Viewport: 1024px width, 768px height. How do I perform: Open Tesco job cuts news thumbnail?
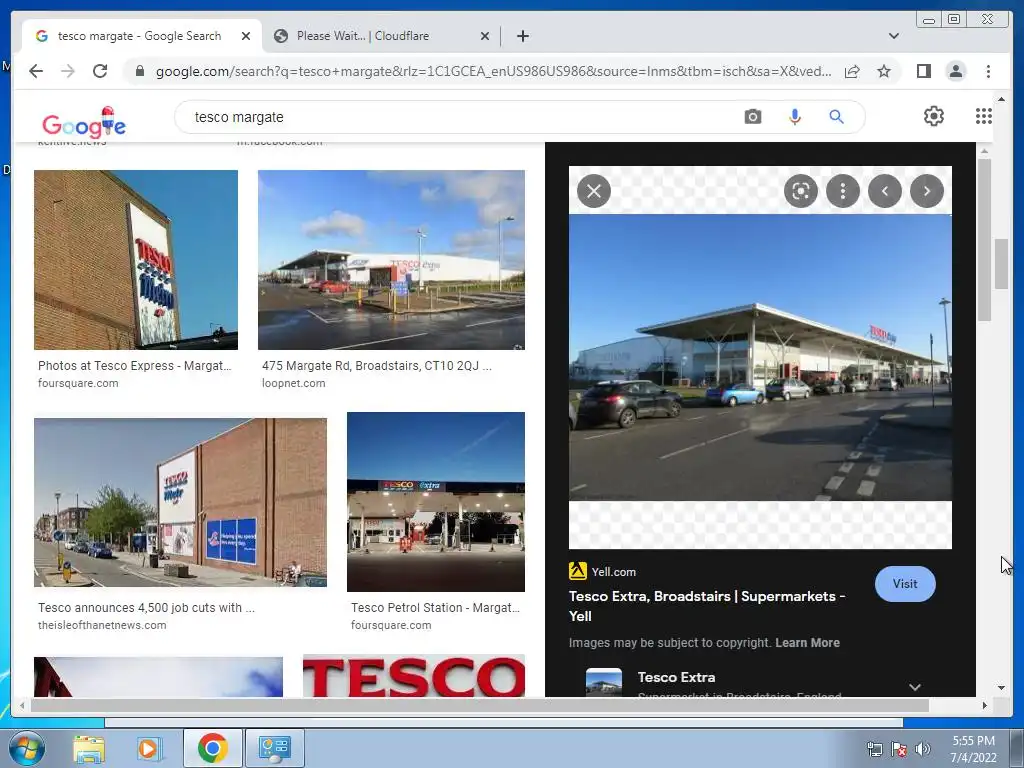pyautogui.click(x=180, y=502)
